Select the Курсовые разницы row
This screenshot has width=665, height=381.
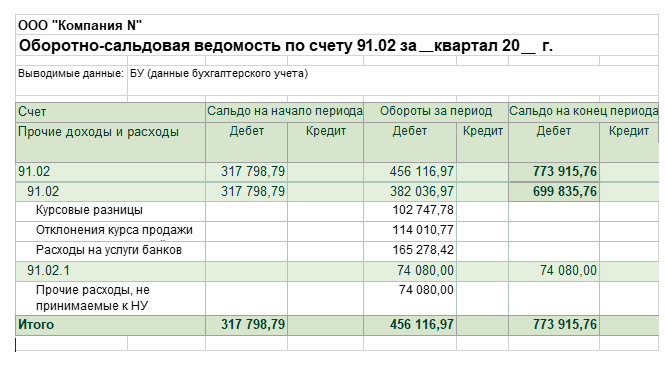337,211
